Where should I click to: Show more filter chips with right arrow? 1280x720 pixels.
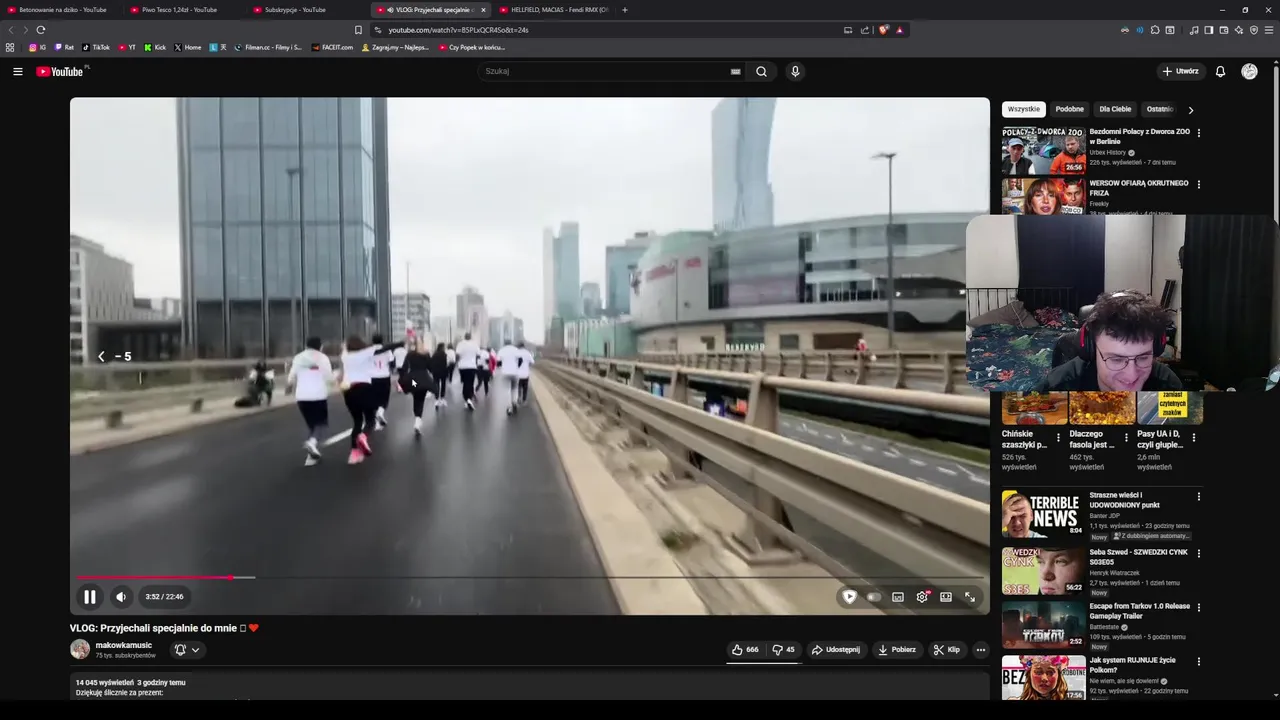1190,110
